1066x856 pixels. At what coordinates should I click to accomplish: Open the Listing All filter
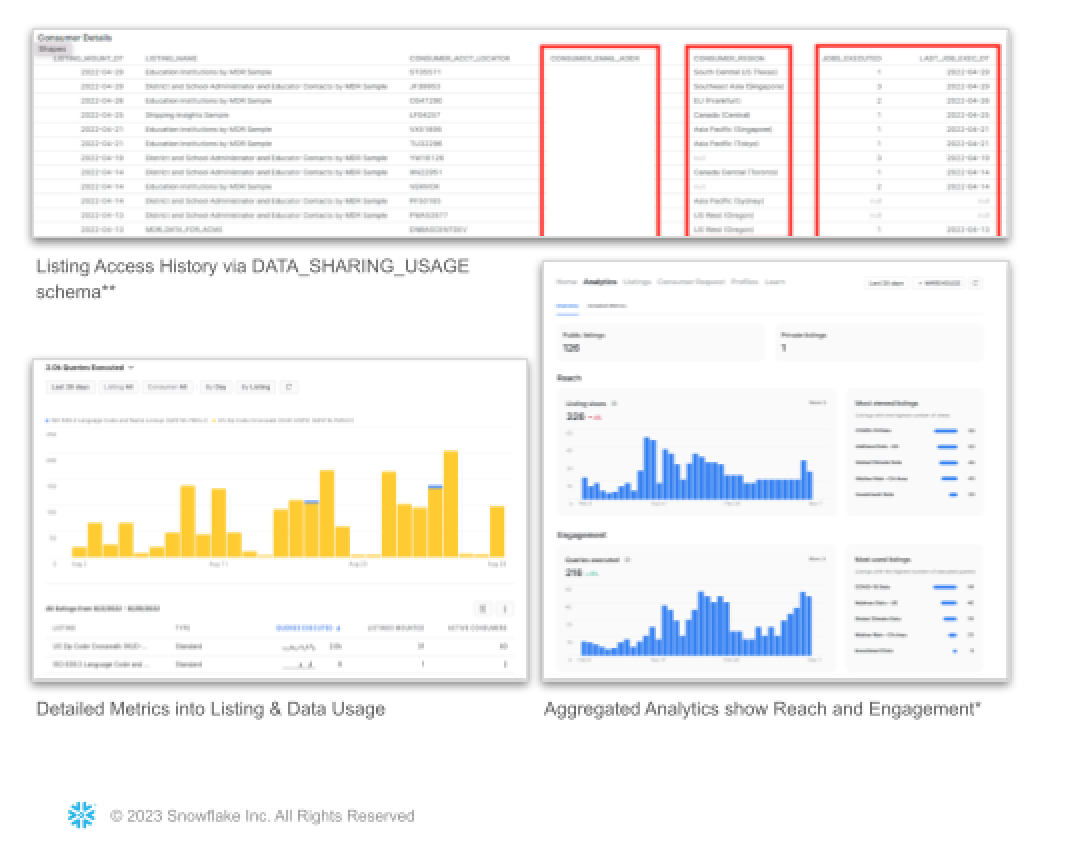tap(118, 387)
